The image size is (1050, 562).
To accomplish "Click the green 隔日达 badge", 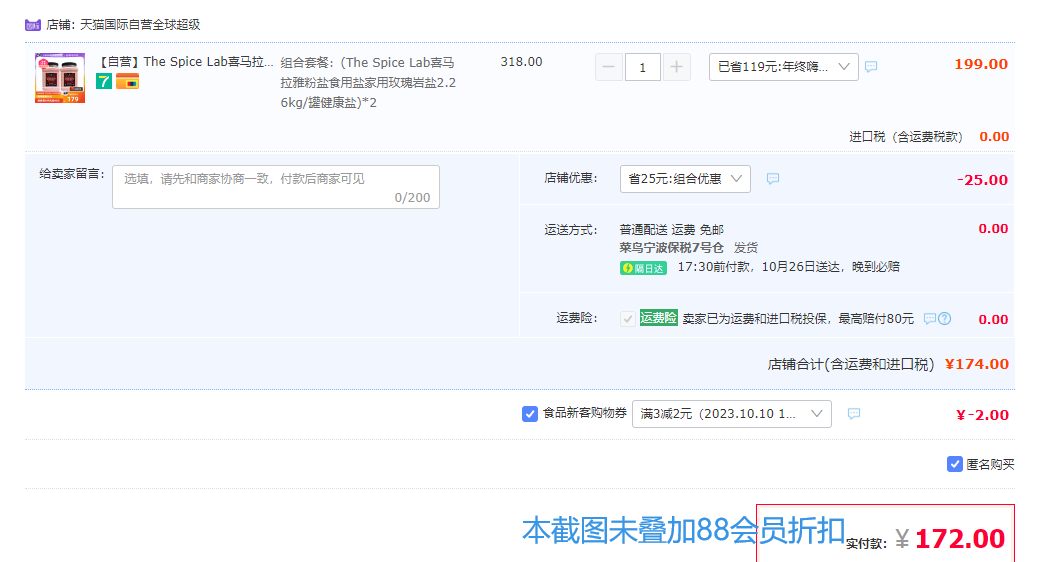I will [643, 268].
